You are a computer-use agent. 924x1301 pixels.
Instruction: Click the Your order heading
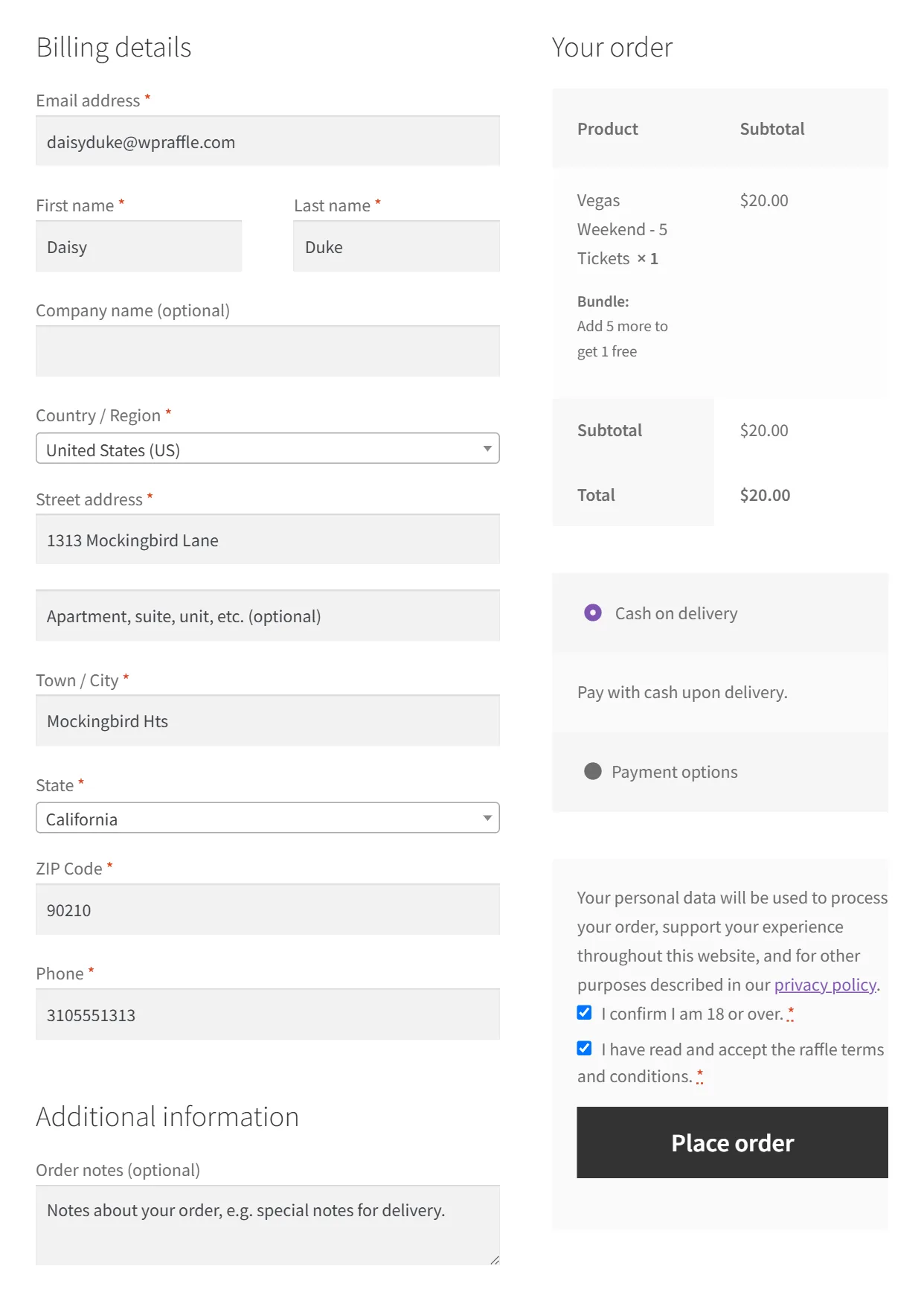(x=612, y=47)
